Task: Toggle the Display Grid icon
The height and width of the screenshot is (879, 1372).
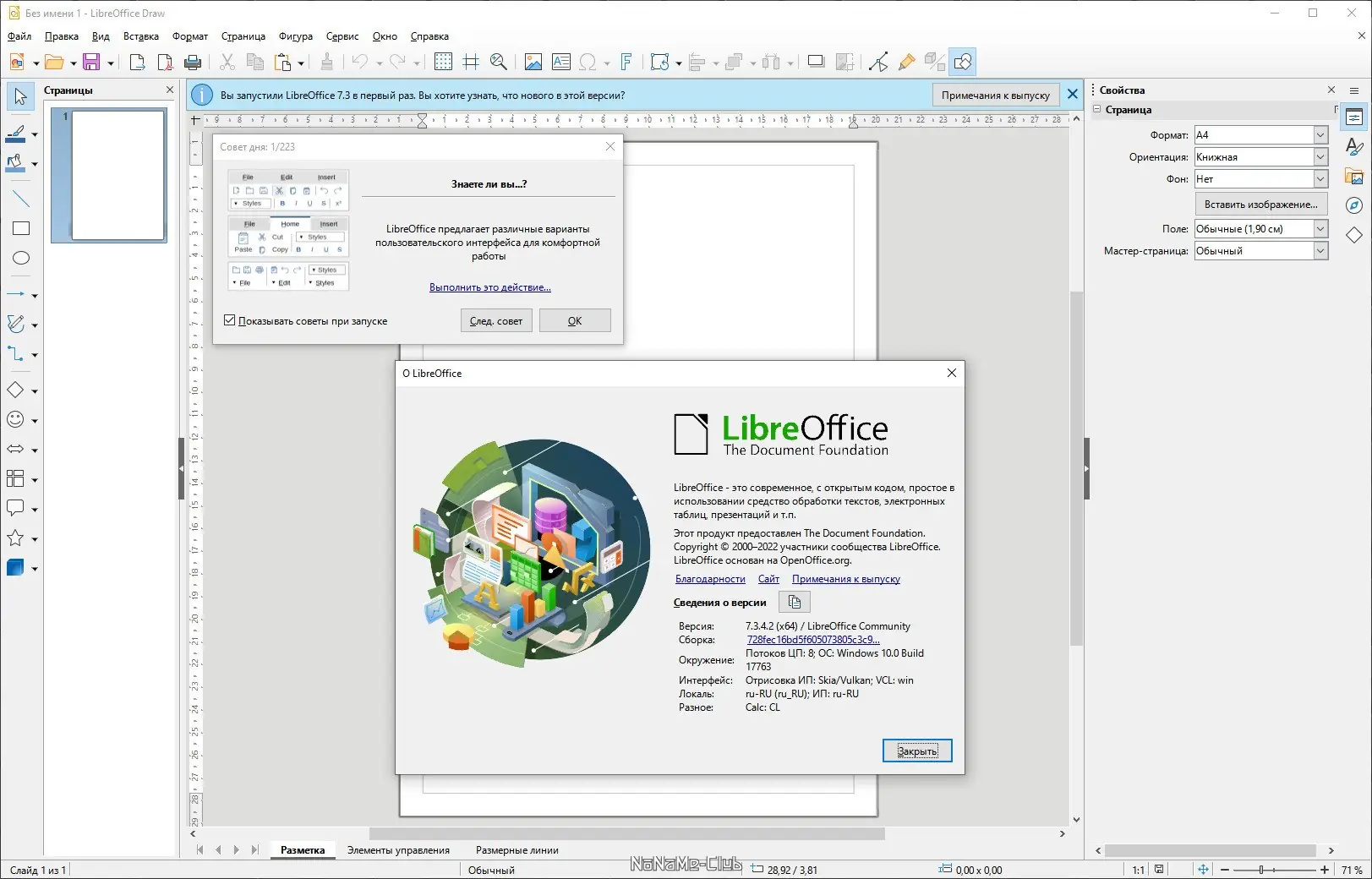Action: point(443,62)
